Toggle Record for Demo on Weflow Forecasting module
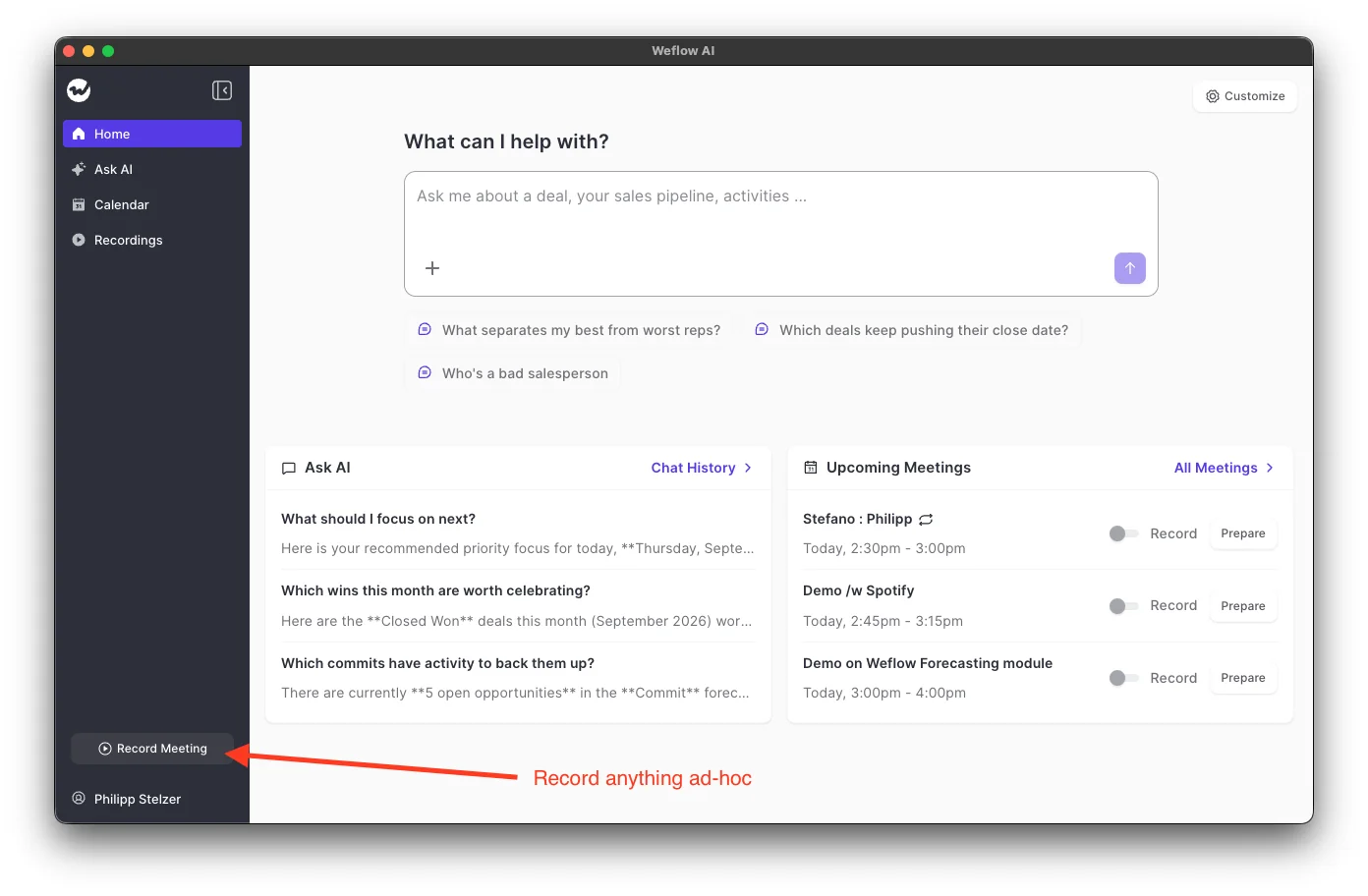Viewport: 1368px width, 896px height. tap(1123, 678)
